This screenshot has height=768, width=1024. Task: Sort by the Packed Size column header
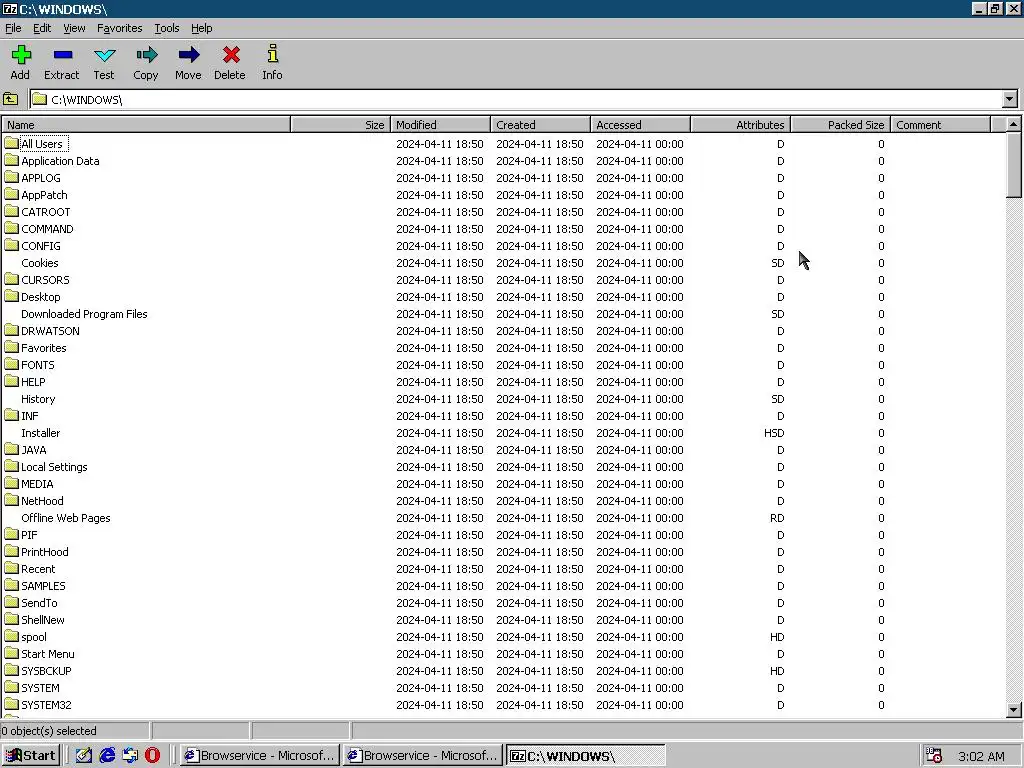840,125
